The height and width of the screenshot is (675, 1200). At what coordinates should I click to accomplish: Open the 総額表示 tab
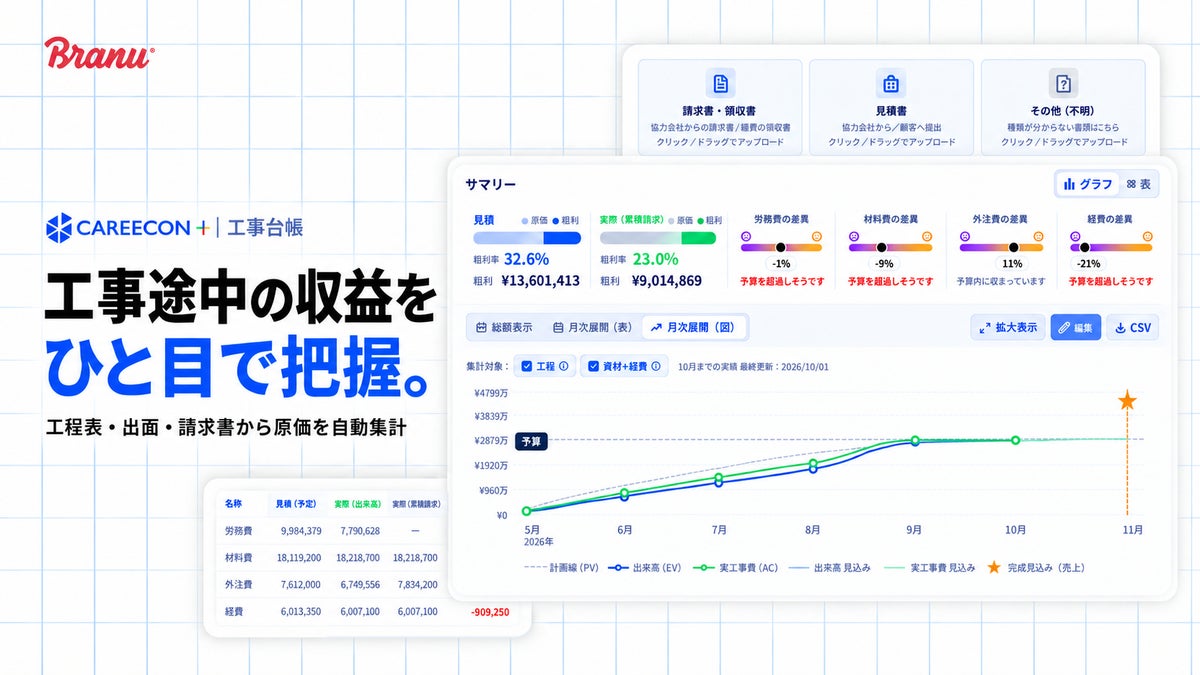[x=504, y=327]
